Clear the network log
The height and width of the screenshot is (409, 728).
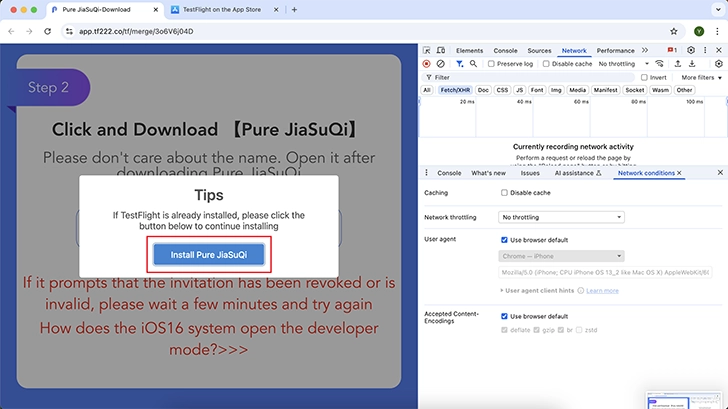coord(440,64)
